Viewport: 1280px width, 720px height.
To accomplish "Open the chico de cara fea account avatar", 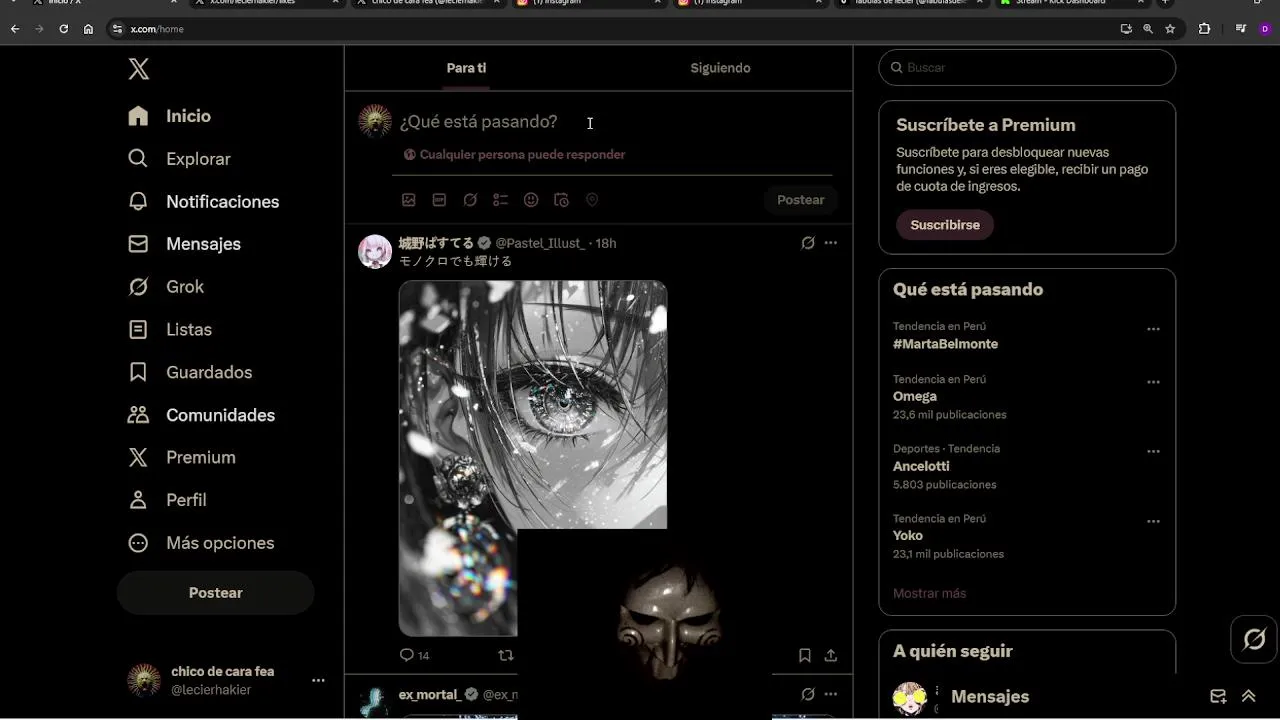I will point(144,680).
